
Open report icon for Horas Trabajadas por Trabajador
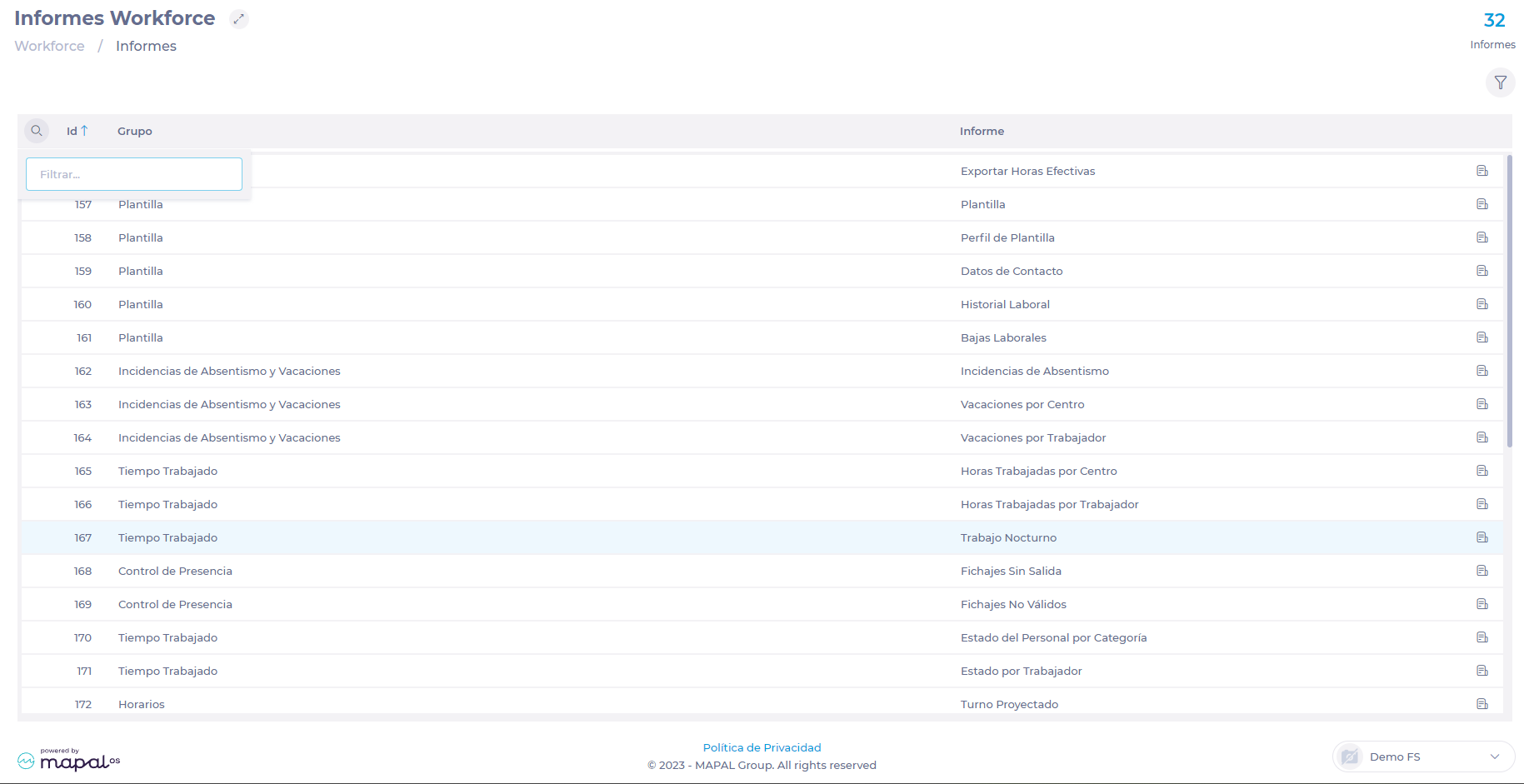(x=1482, y=504)
